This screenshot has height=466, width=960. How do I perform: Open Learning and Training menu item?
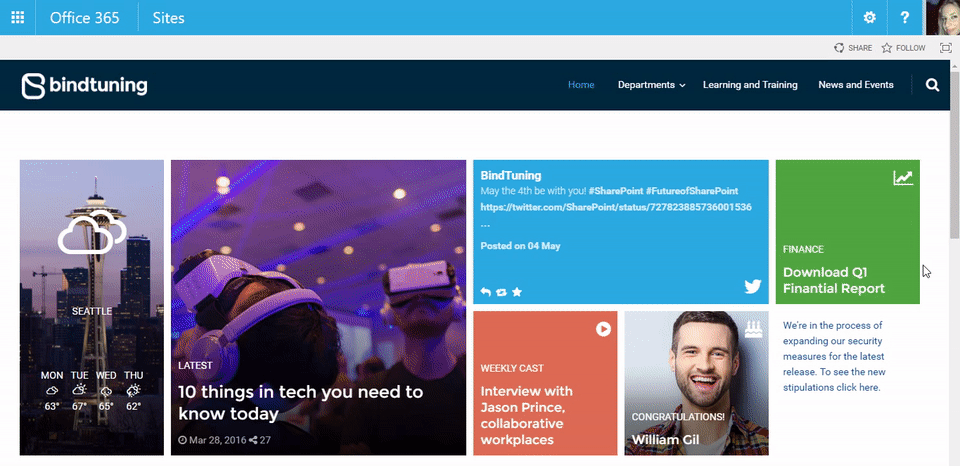750,85
